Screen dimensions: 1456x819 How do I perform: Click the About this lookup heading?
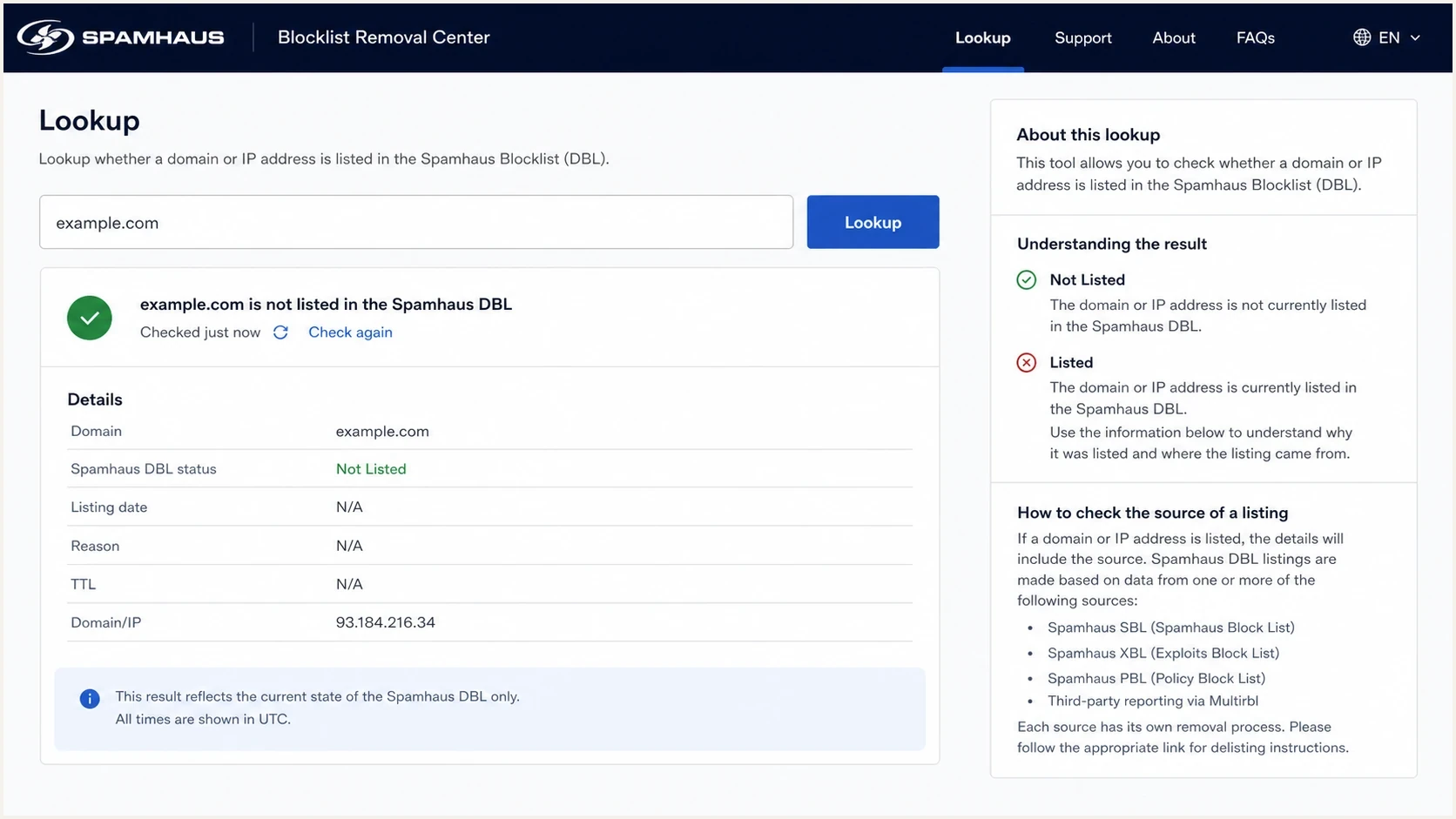click(1089, 135)
